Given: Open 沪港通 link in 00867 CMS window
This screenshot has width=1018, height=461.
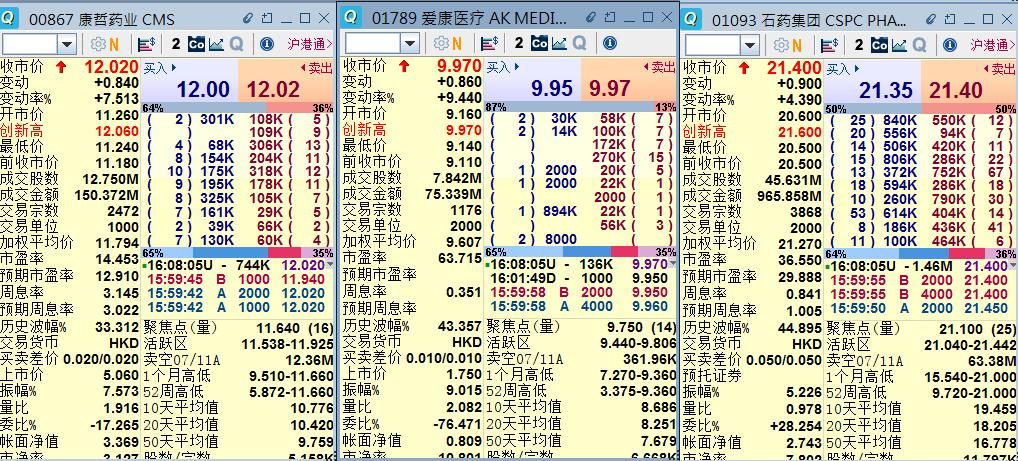Looking at the screenshot, I should point(310,44).
